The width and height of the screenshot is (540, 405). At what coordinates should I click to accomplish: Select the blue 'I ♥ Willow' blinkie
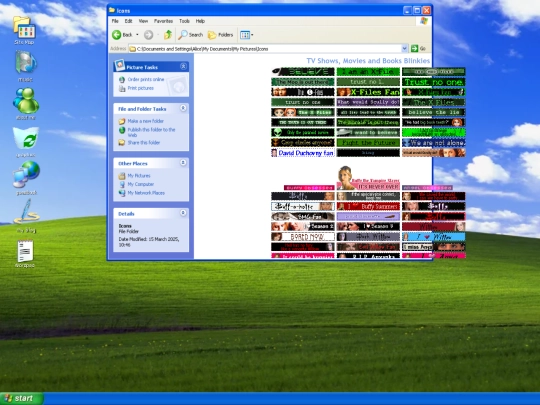click(434, 237)
